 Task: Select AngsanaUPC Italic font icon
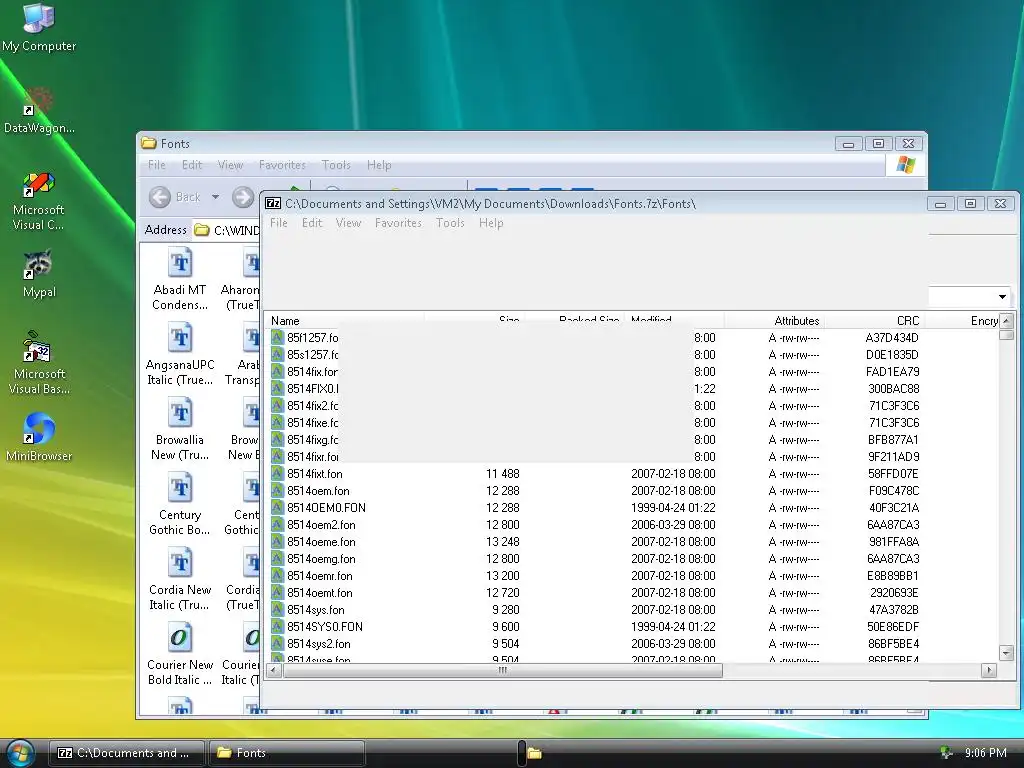(180, 355)
